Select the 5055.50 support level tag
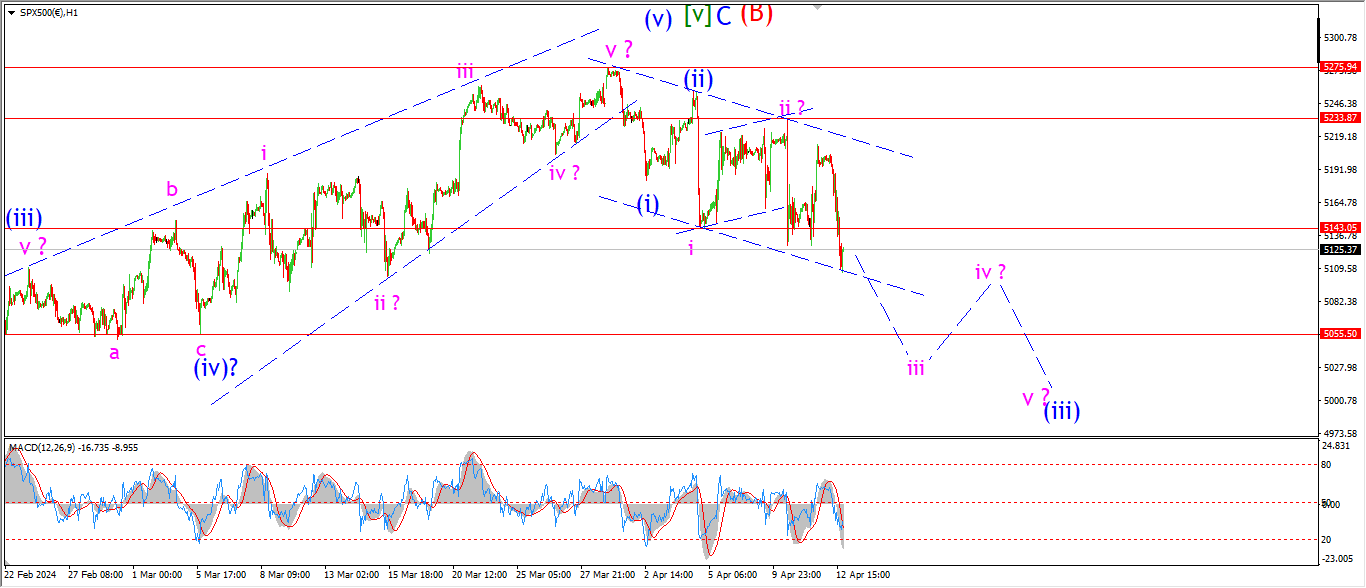This screenshot has width=1366, height=588. pyautogui.click(x=1340, y=334)
